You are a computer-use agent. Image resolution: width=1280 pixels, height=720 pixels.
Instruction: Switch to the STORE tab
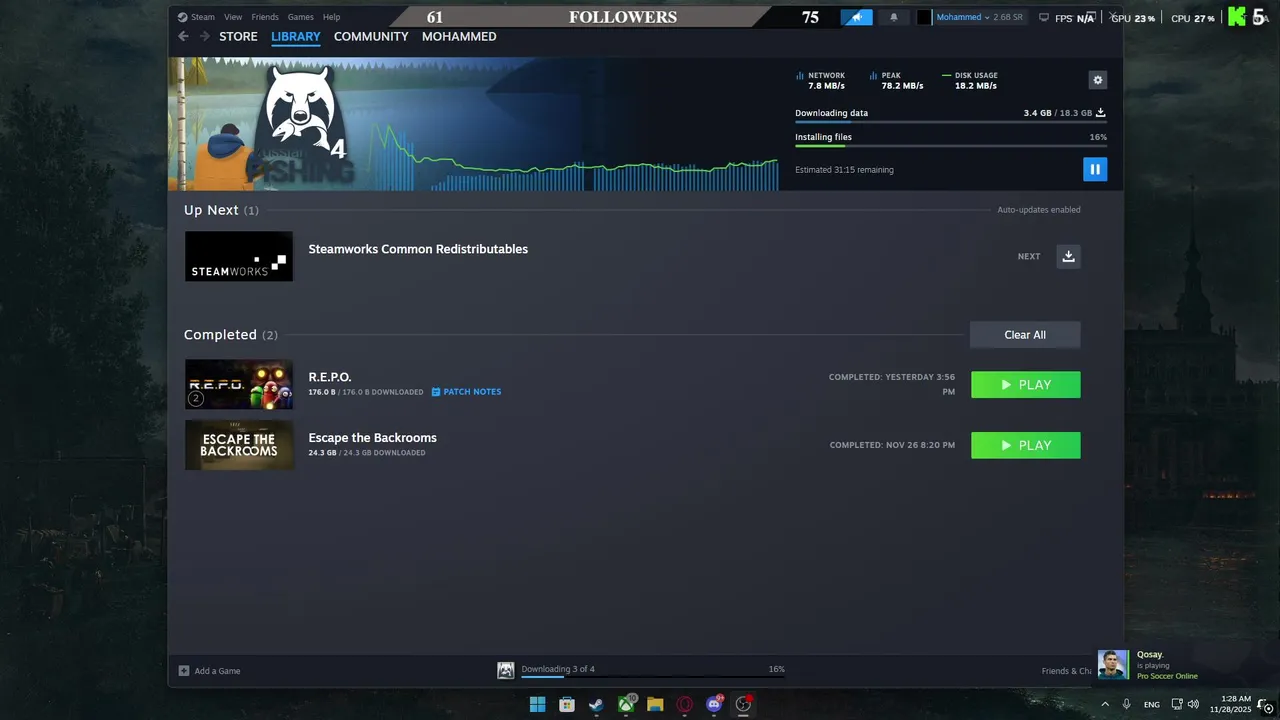(x=238, y=36)
